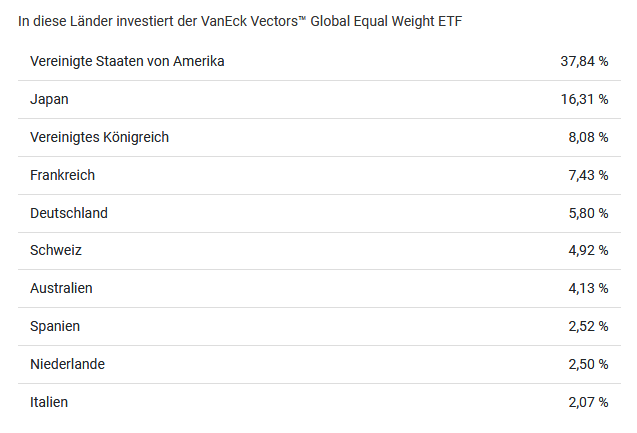Select the Frankreich row label
This screenshot has width=637, height=433.
click(63, 175)
